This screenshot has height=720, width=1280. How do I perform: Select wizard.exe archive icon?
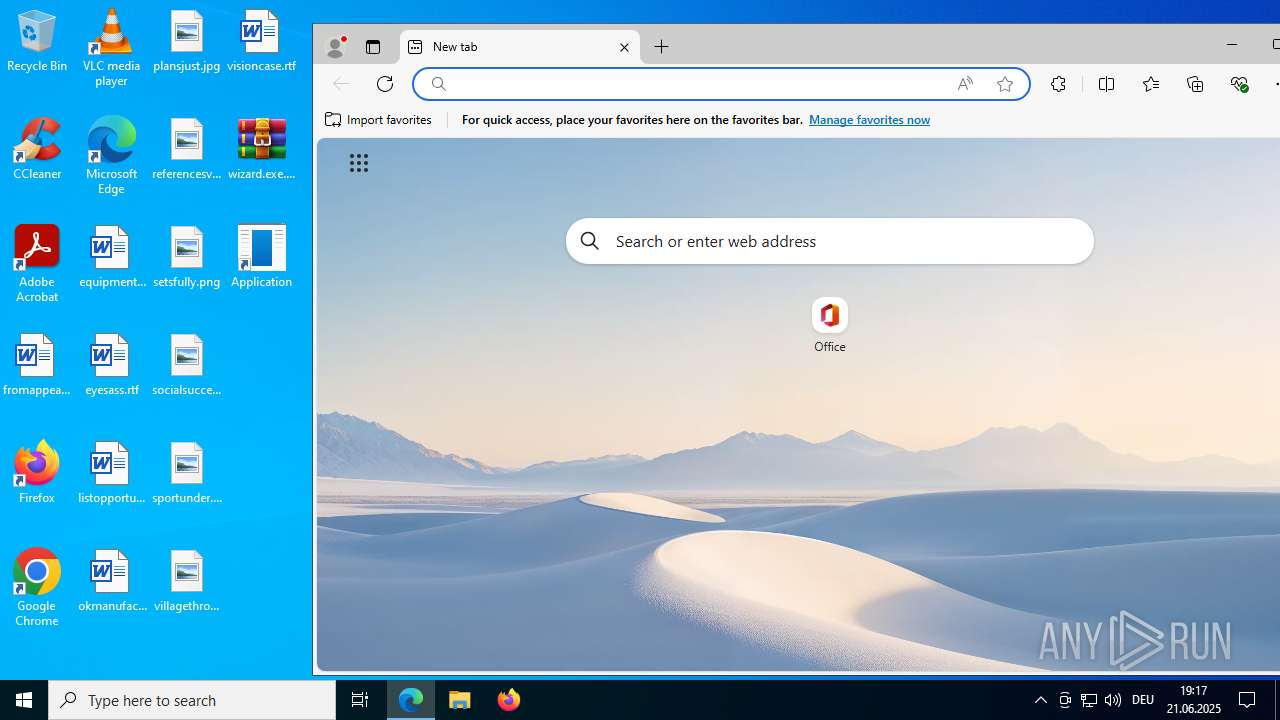pos(261,149)
